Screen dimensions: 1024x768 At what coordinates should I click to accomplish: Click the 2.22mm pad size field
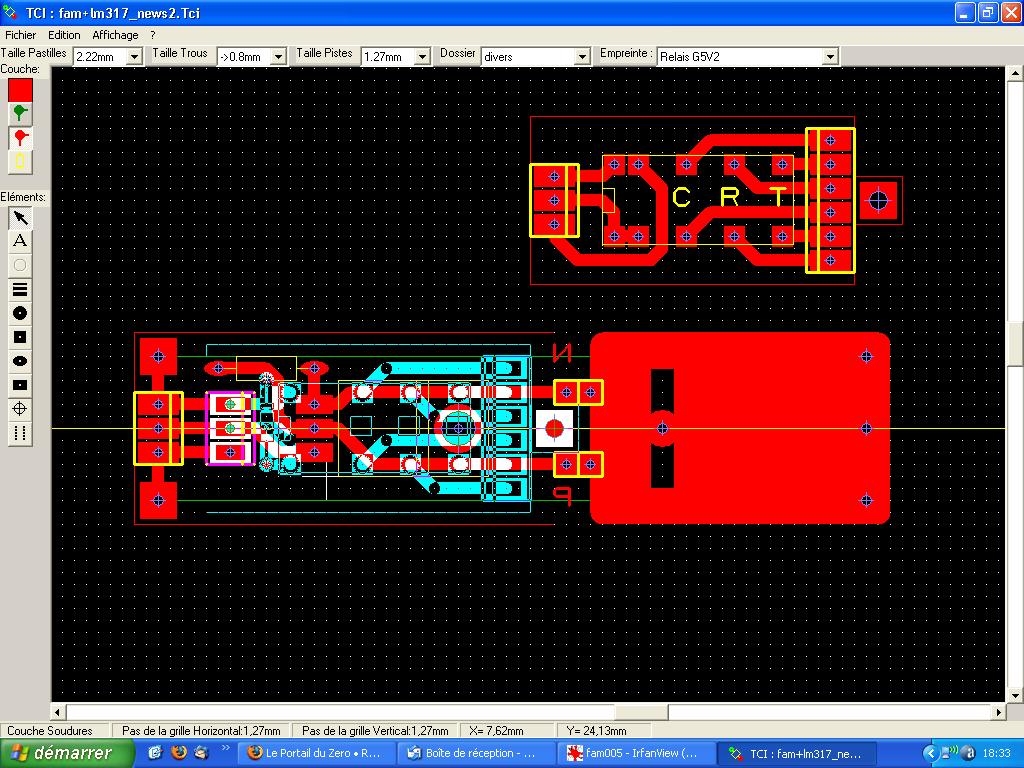tap(100, 57)
